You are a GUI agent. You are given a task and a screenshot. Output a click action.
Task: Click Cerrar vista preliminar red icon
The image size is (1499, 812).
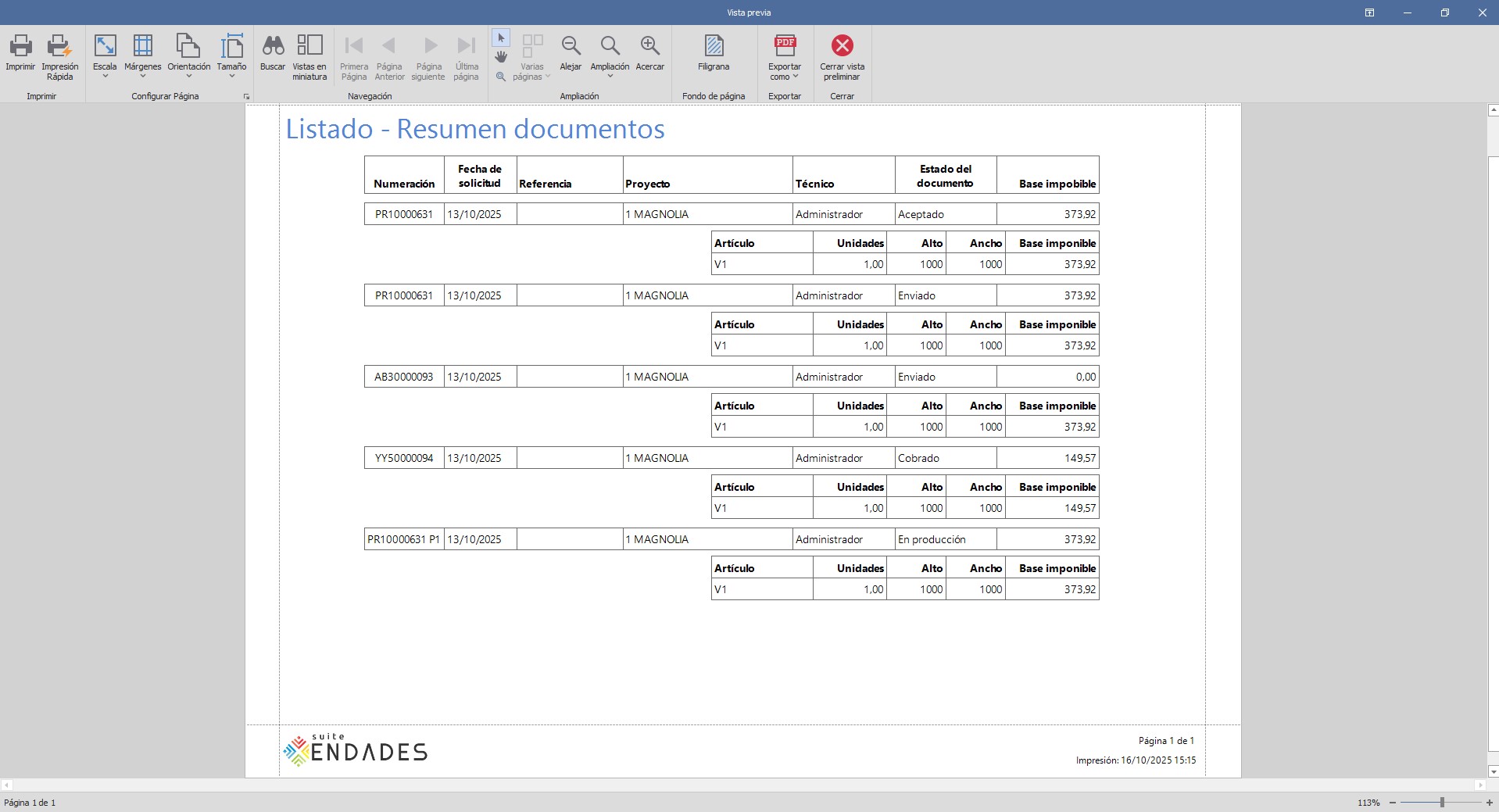842,47
